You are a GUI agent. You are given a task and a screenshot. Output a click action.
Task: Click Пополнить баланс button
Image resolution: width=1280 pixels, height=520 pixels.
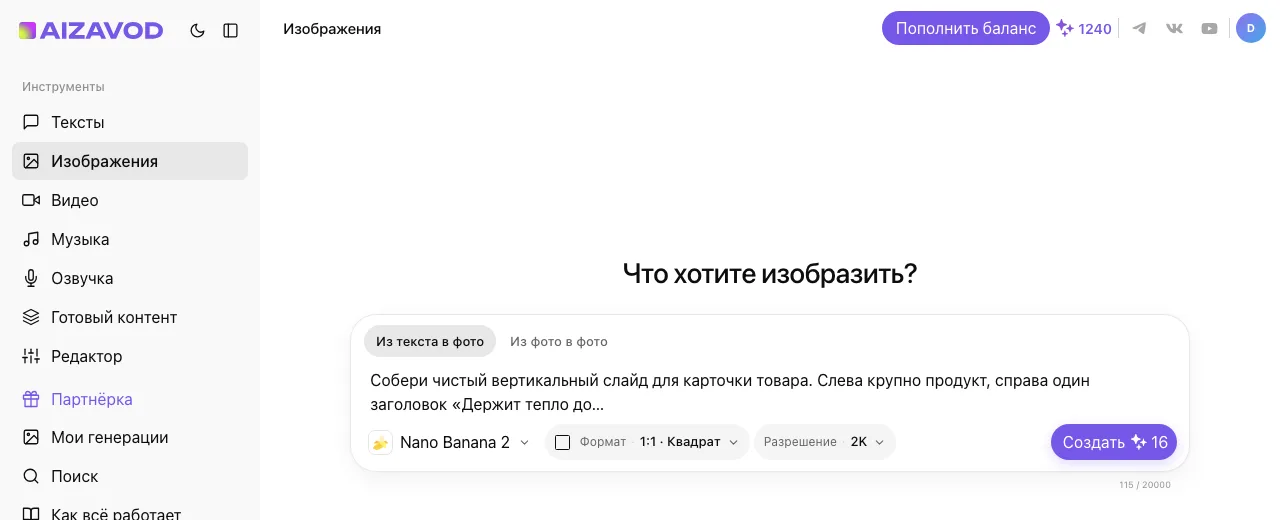[966, 28]
